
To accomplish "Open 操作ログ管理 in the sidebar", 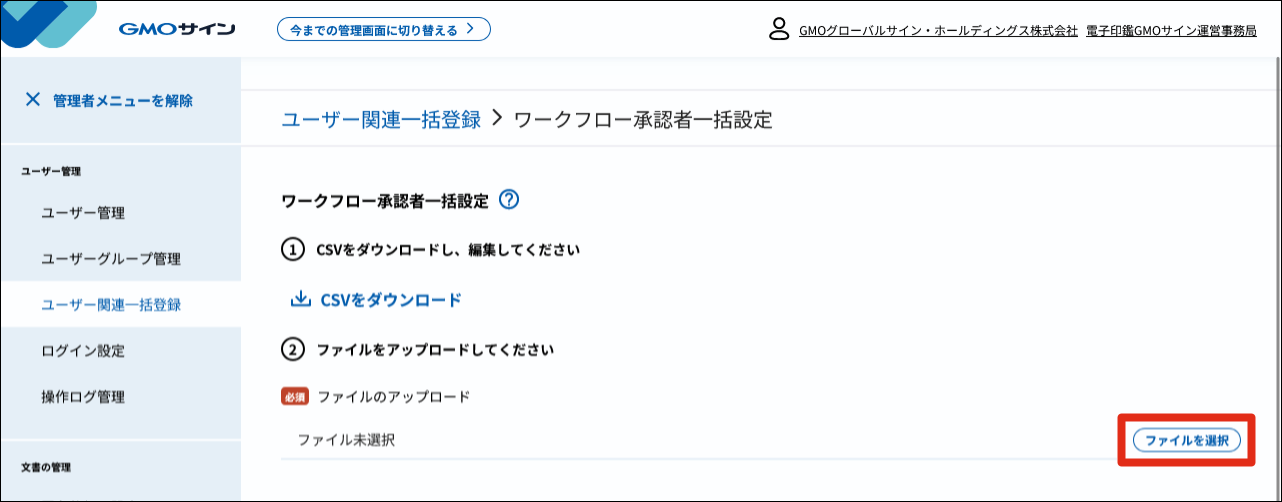I will [x=83, y=397].
